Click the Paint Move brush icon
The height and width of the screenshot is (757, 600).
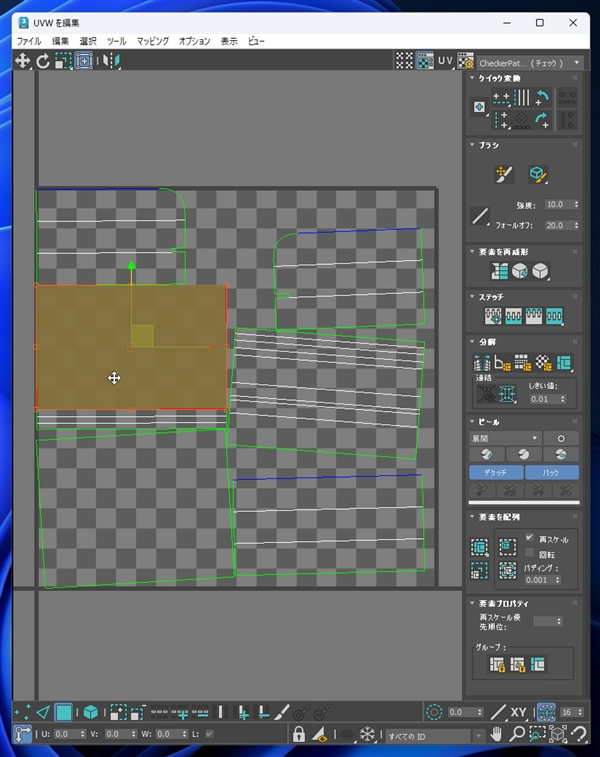click(503, 174)
